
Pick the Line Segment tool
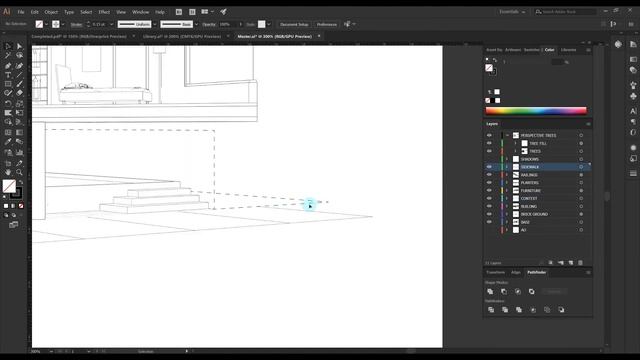coord(19,75)
